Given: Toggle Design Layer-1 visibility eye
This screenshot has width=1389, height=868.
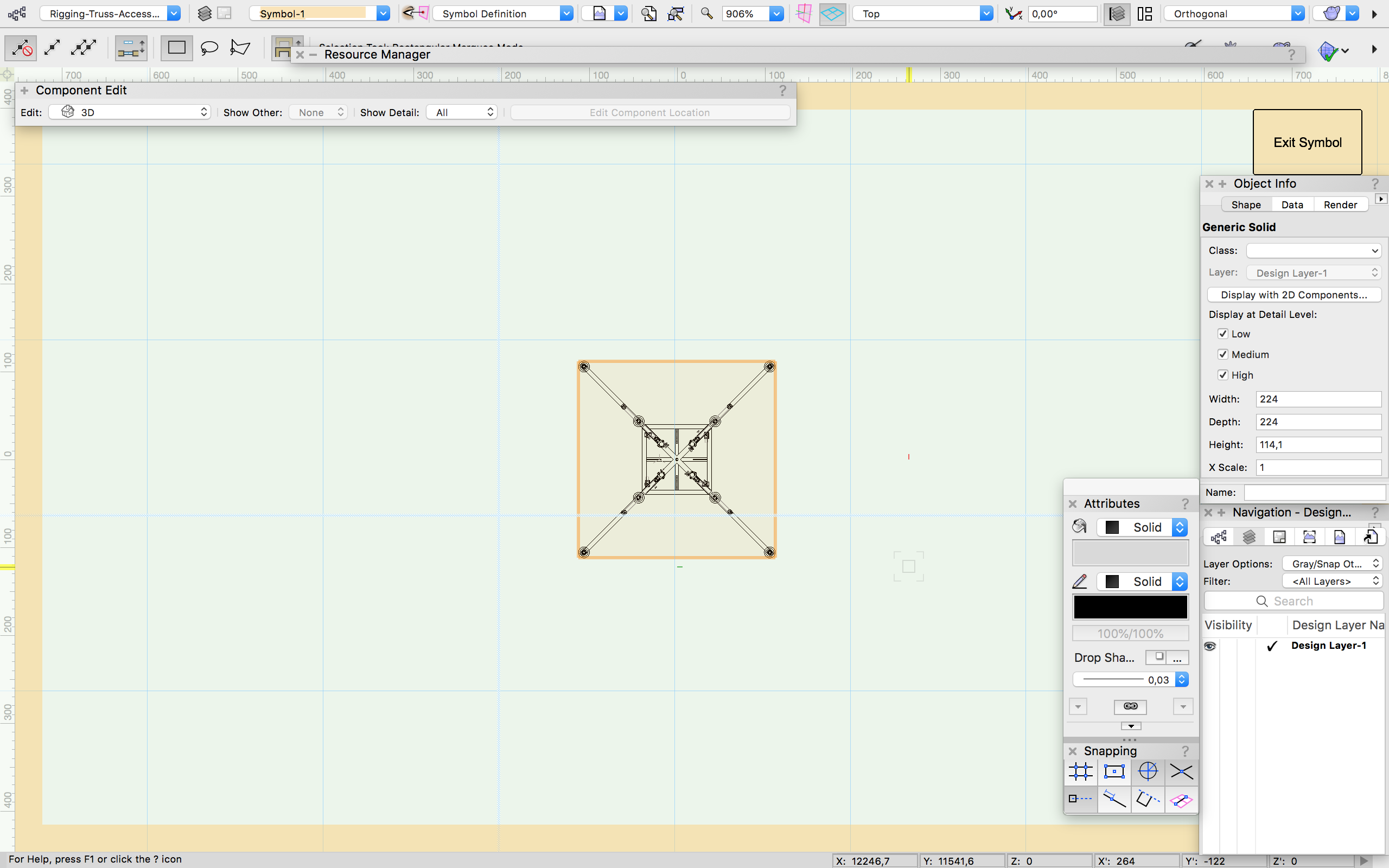Looking at the screenshot, I should coord(1210,646).
